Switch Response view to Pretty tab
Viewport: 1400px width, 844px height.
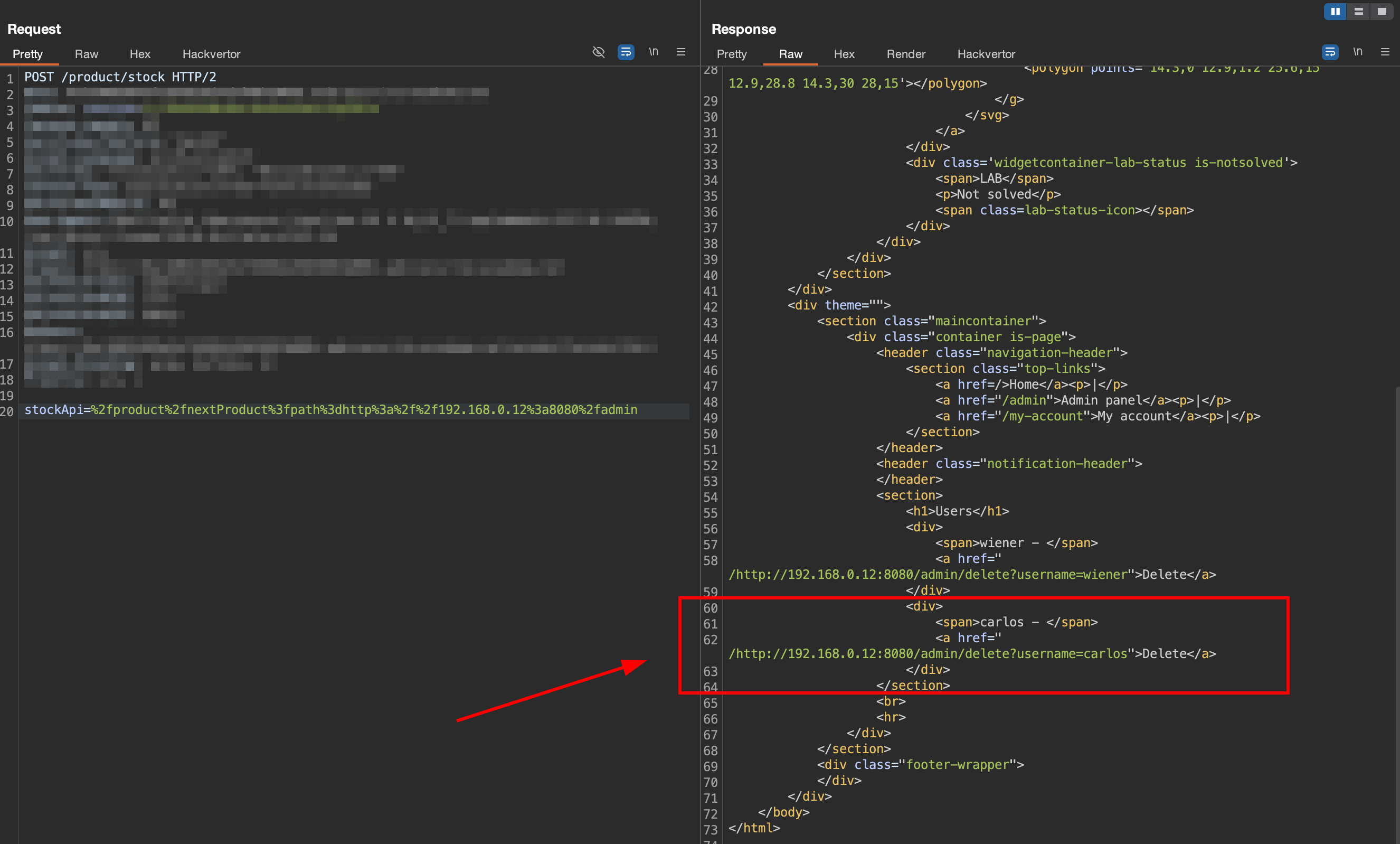click(x=731, y=54)
